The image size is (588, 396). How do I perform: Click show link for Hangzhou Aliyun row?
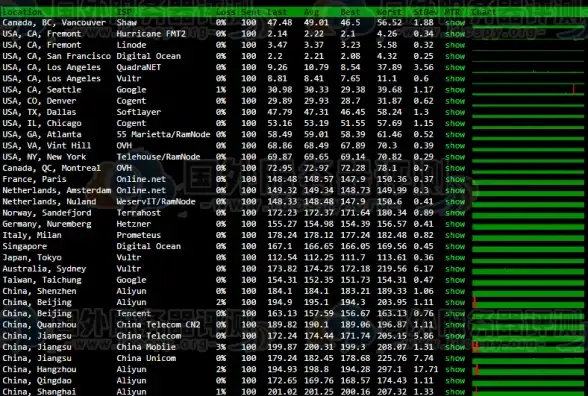(x=455, y=370)
